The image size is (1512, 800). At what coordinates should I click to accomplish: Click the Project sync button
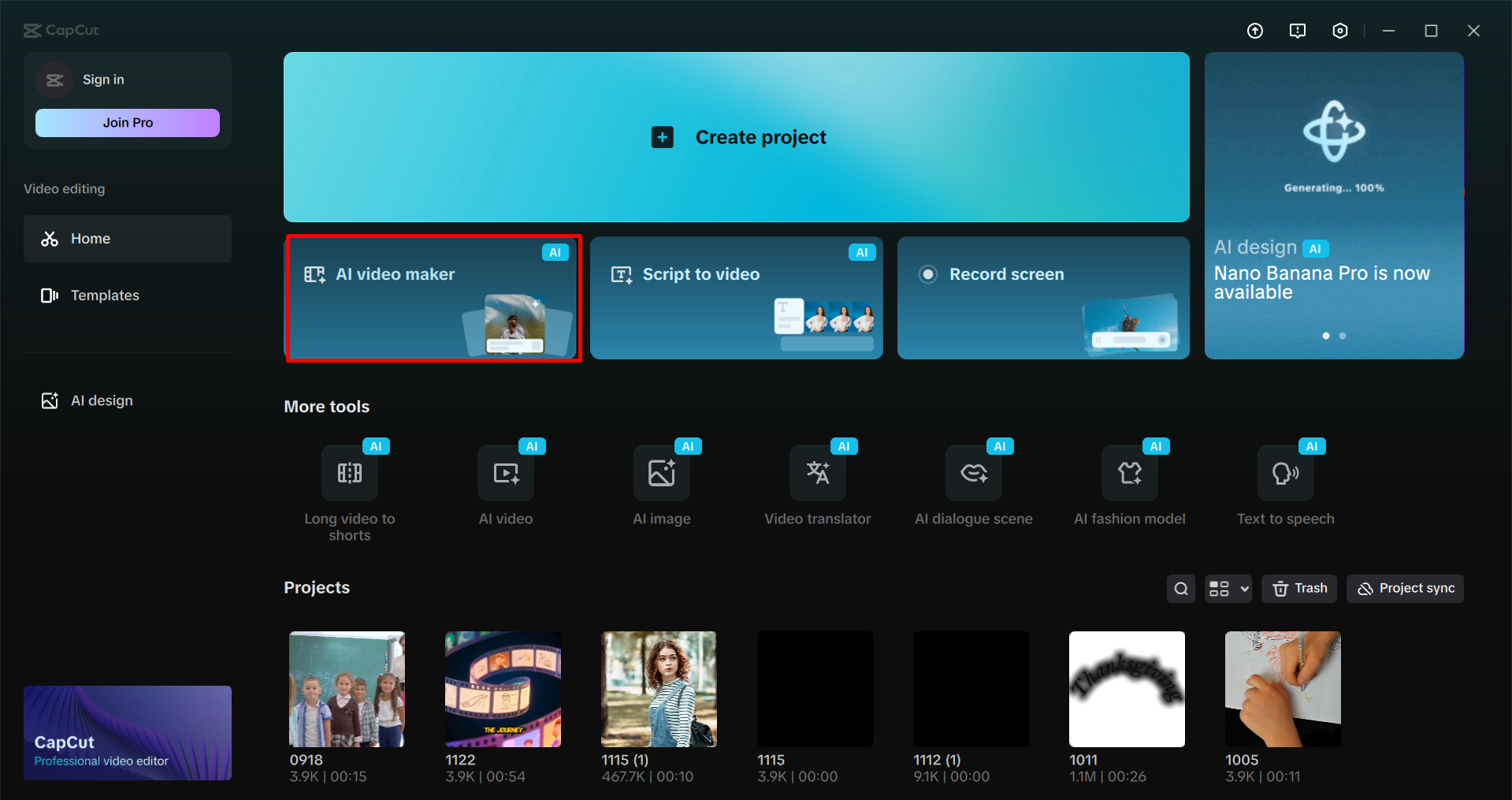[1405, 589]
